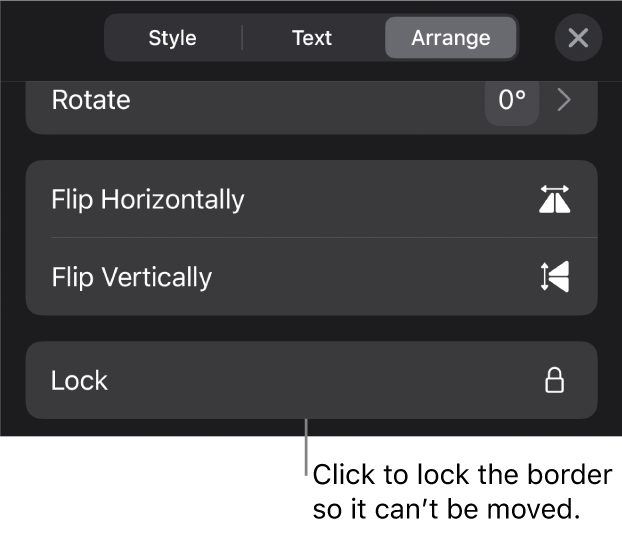The height and width of the screenshot is (535, 622).
Task: Click the triangle icon with vertical arrow
Action: (x=554, y=276)
